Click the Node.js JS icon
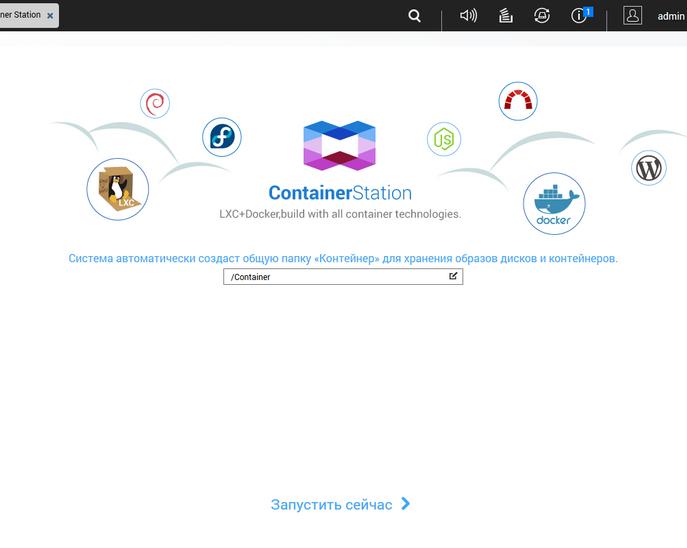687x548 pixels. (x=444, y=139)
